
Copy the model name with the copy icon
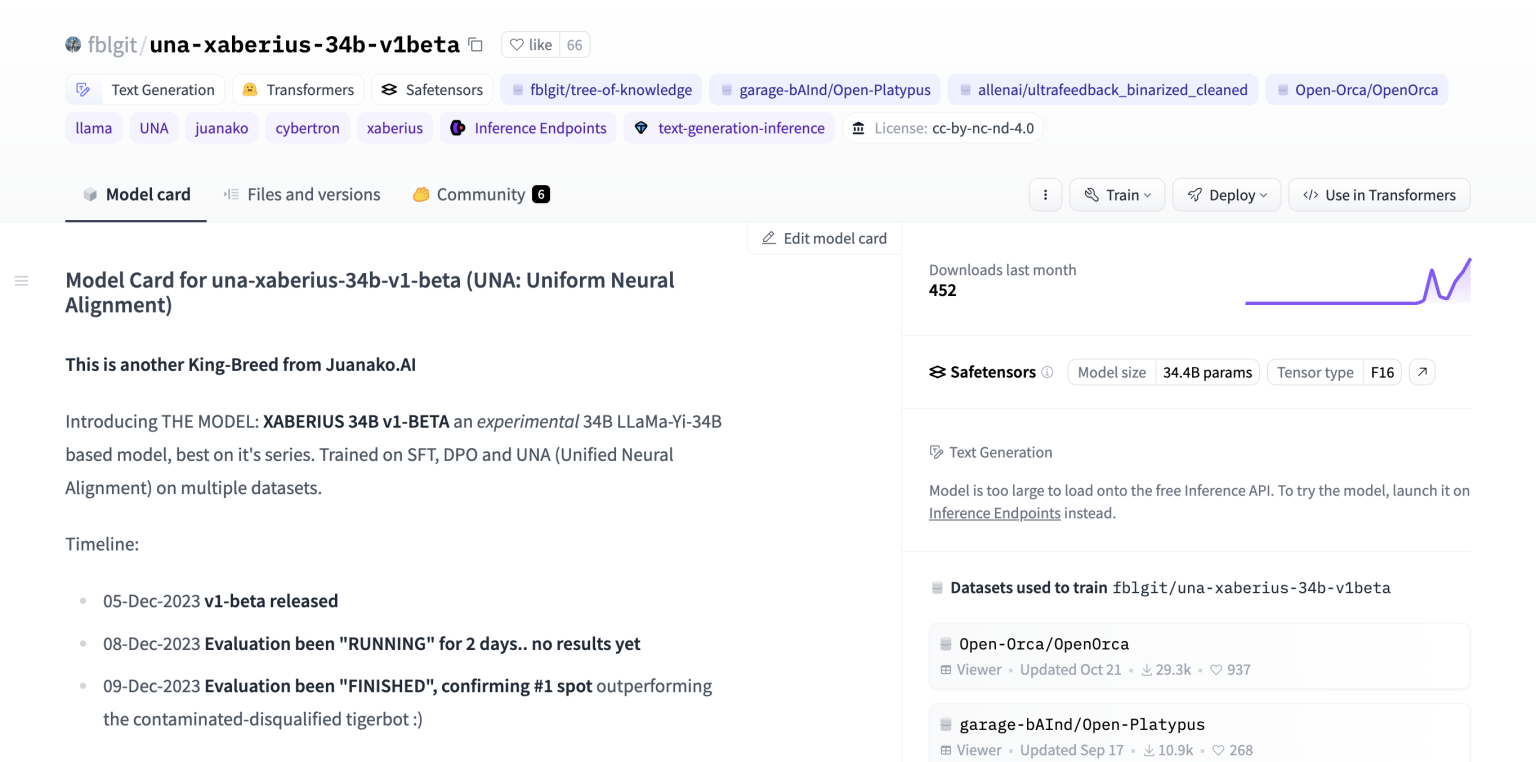coord(476,45)
